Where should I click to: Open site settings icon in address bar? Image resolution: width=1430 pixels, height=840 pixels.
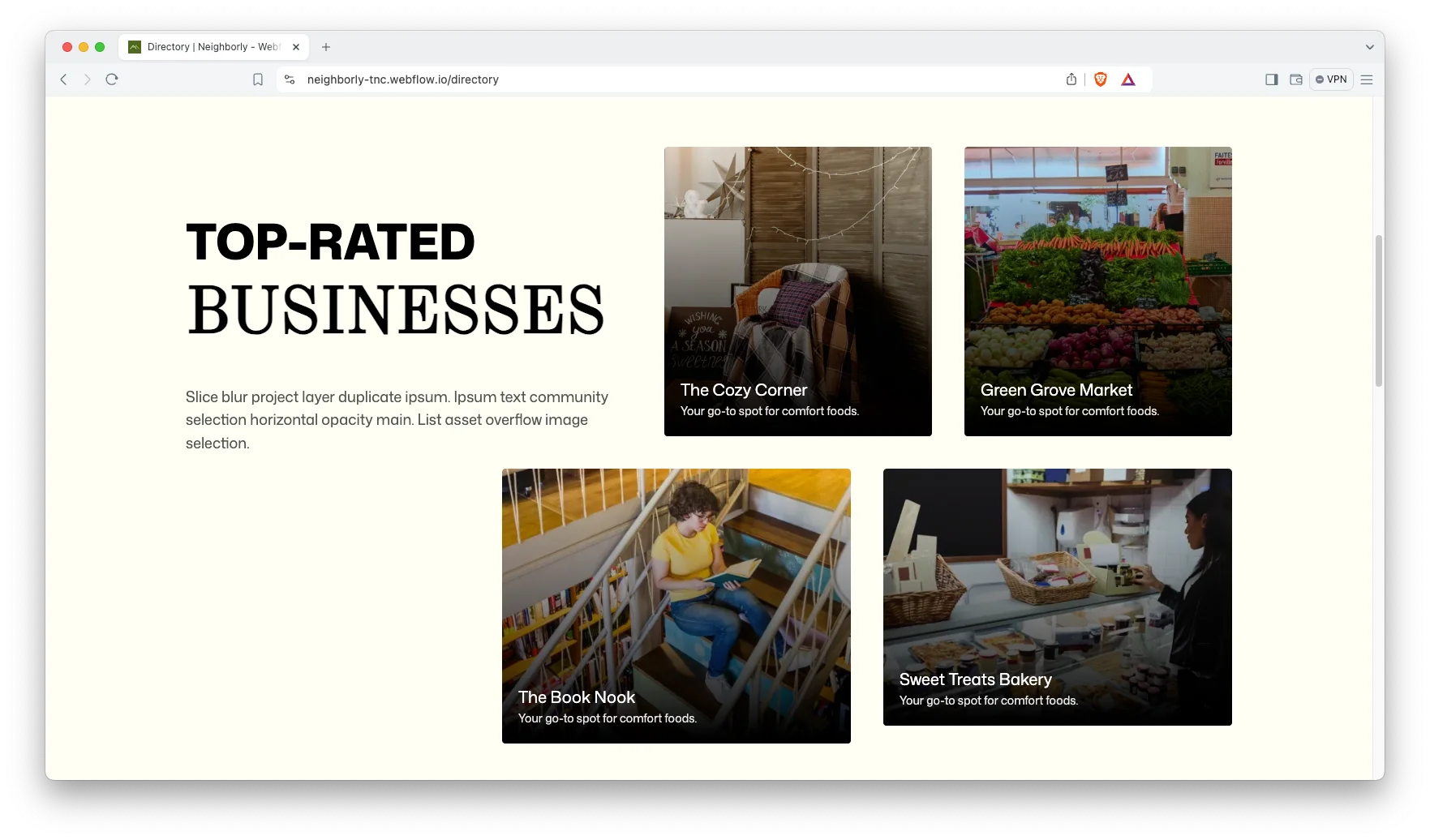[x=290, y=79]
